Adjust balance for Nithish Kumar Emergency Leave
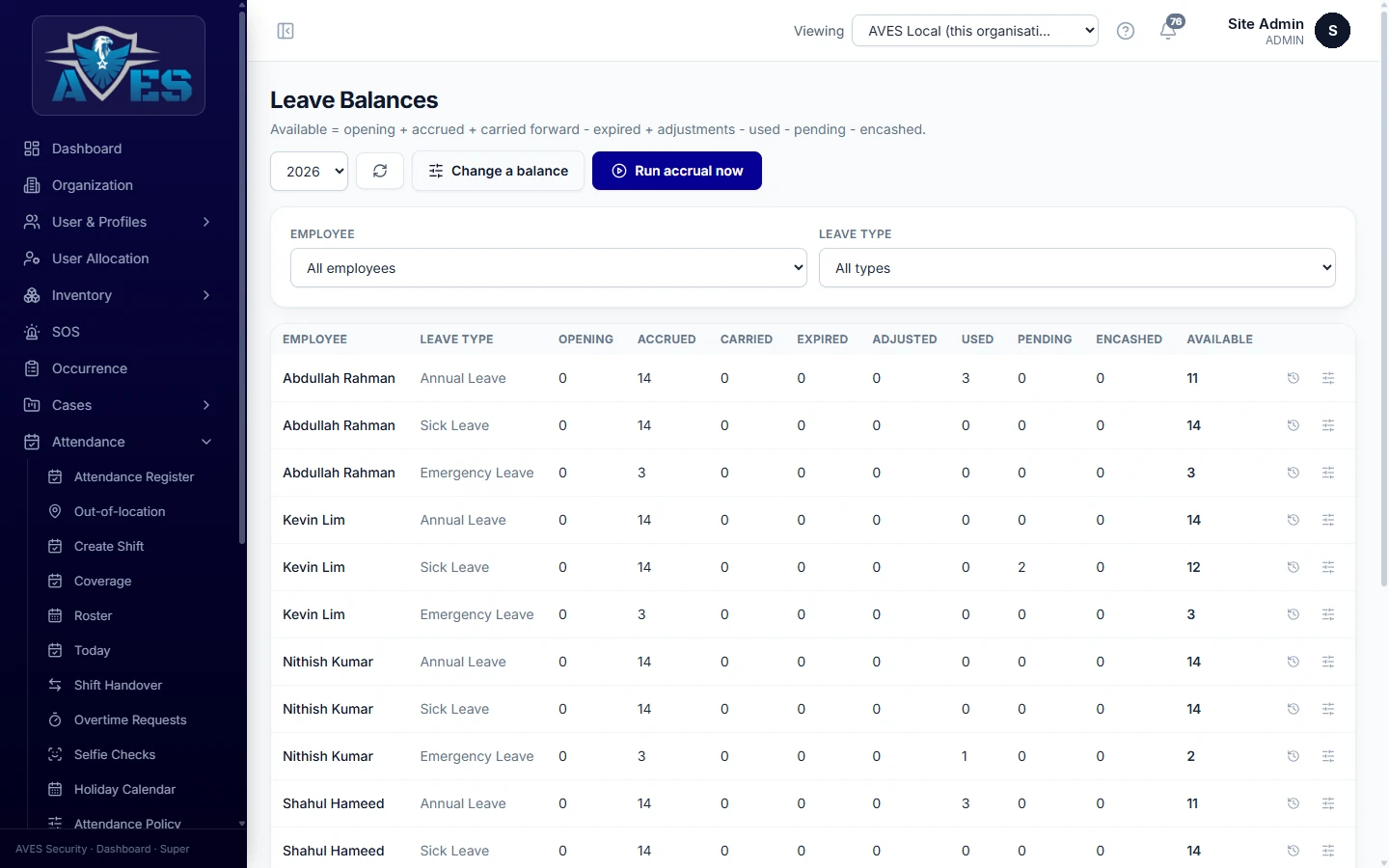The image size is (1389, 868). point(1328,756)
